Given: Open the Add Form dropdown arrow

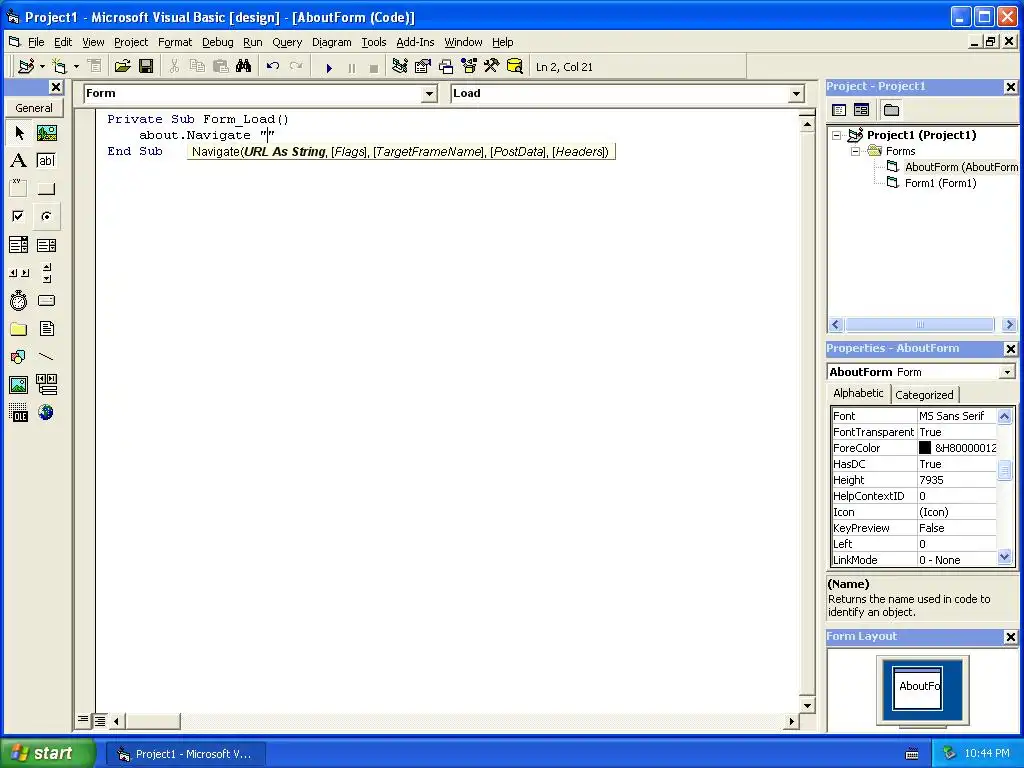Looking at the screenshot, I should (x=76, y=67).
